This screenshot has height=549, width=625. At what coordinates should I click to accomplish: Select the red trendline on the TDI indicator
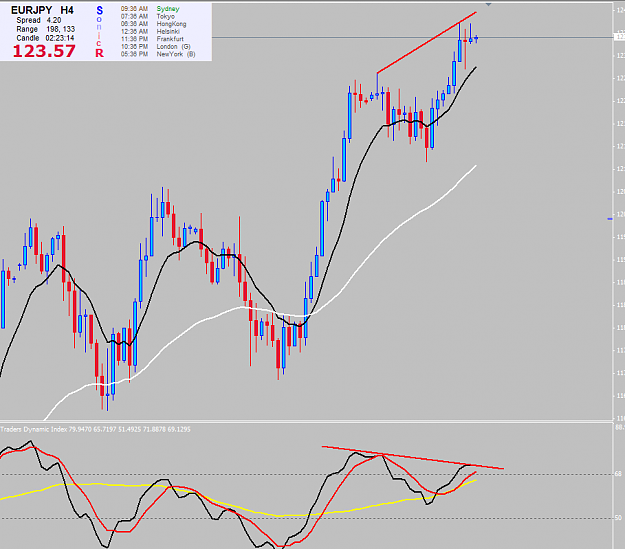pyautogui.click(x=413, y=457)
